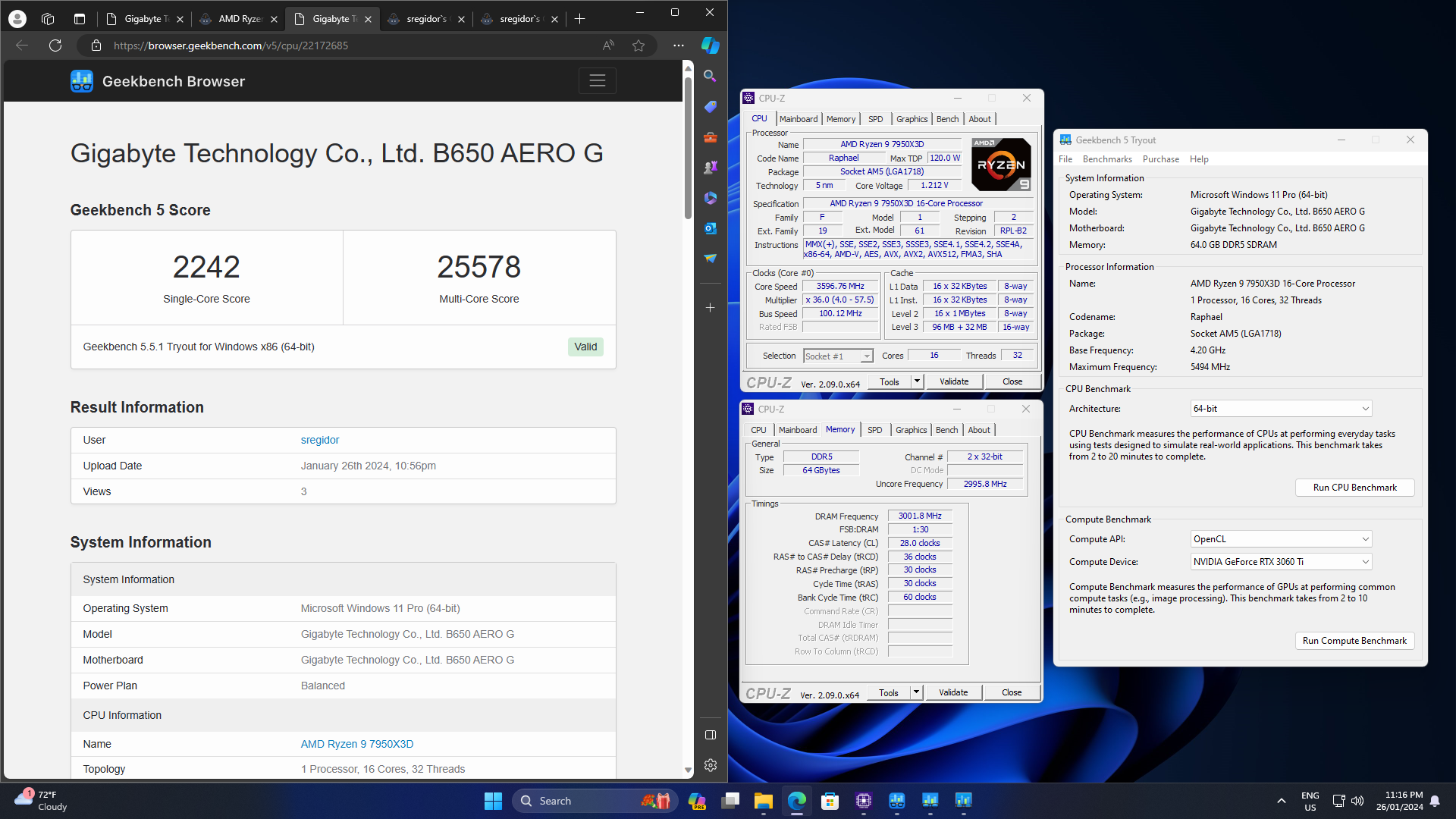The image size is (1456, 819).
Task: Open the sregidor user link
Action: coord(320,440)
